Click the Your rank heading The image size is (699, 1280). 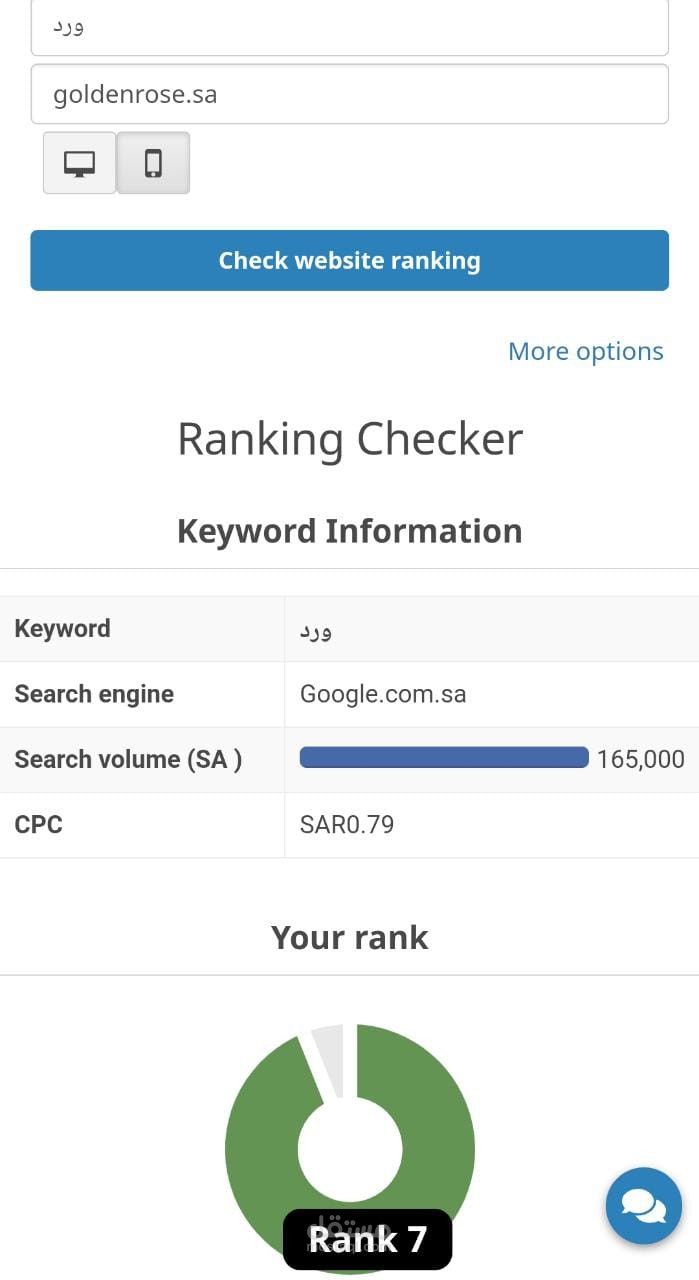click(350, 937)
